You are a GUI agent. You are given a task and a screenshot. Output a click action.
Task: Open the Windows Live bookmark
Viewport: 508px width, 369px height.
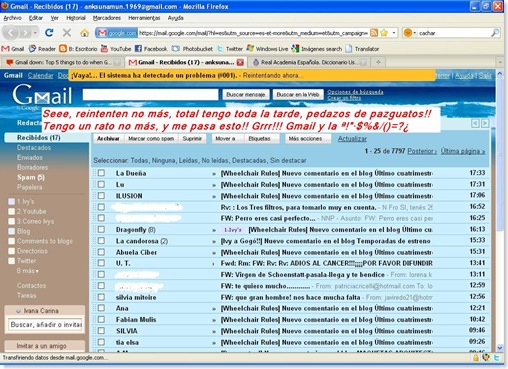pyautogui.click(x=267, y=49)
